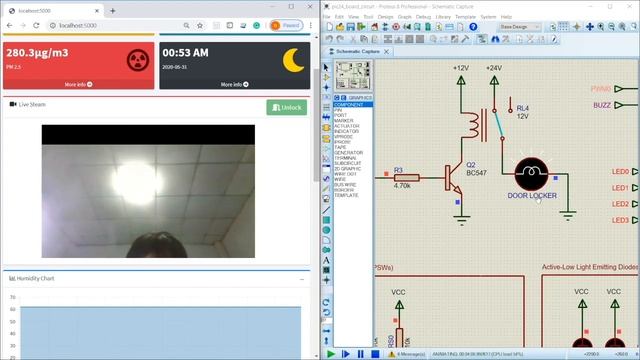Click the binoculars Search icon in Proteus
Screen dimensions: 640x360
(495, 39)
